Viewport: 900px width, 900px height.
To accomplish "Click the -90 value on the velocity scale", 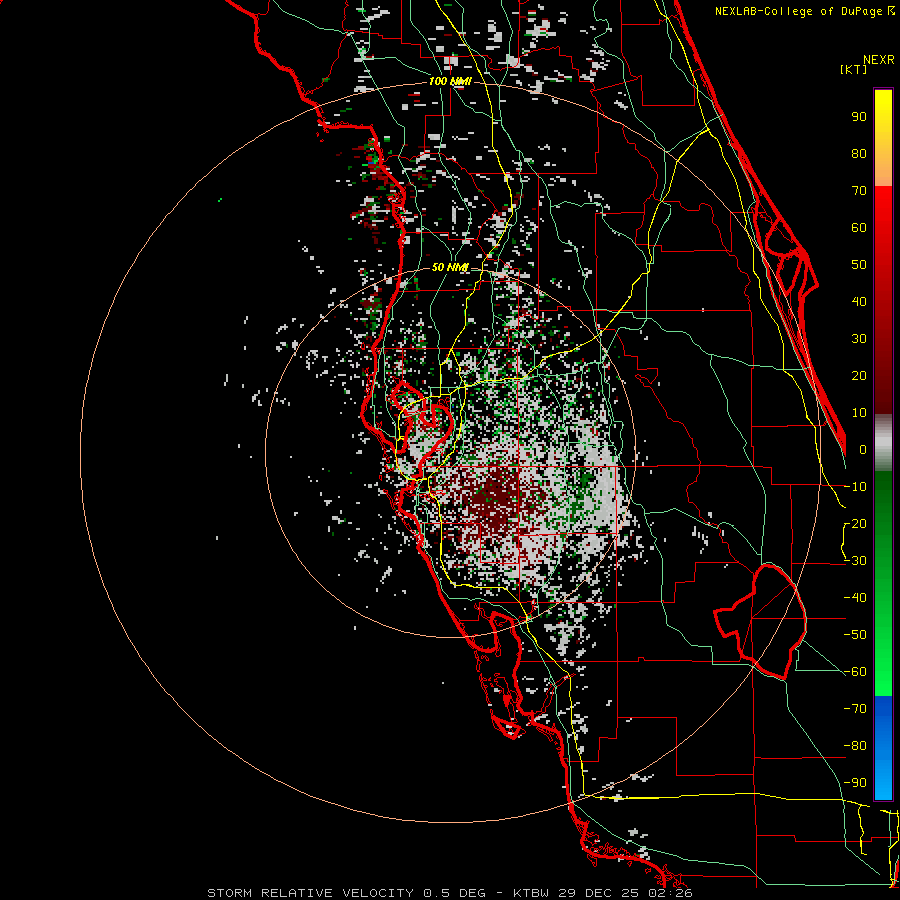I will [855, 783].
